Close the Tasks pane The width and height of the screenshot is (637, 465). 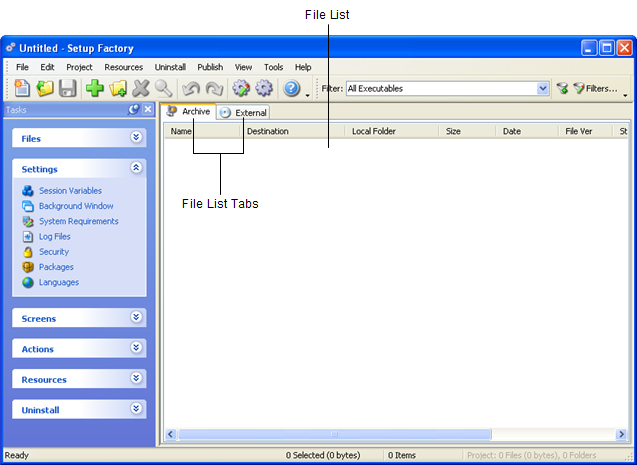click(148, 110)
